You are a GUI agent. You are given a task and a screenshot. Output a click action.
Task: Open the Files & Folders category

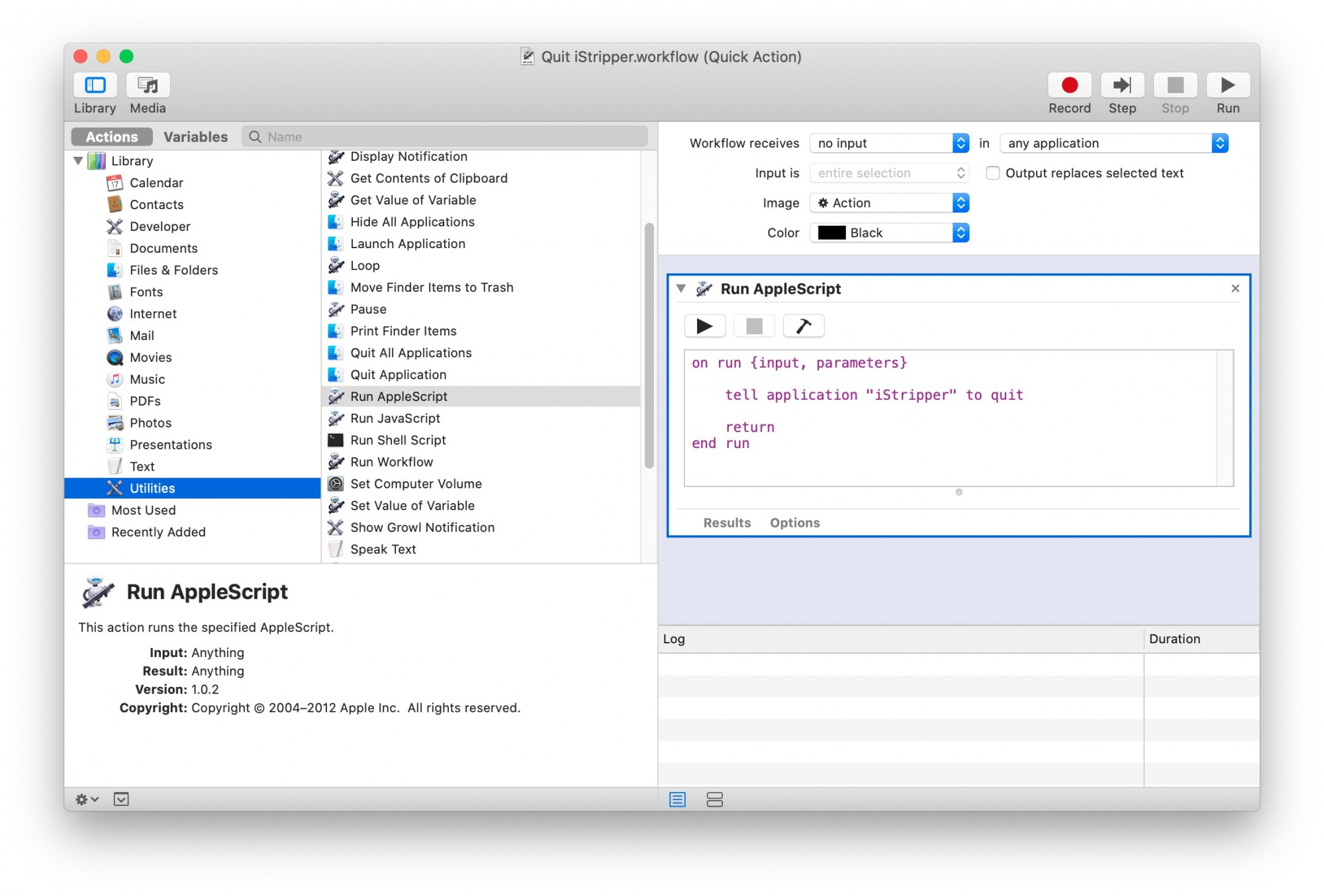(x=173, y=270)
